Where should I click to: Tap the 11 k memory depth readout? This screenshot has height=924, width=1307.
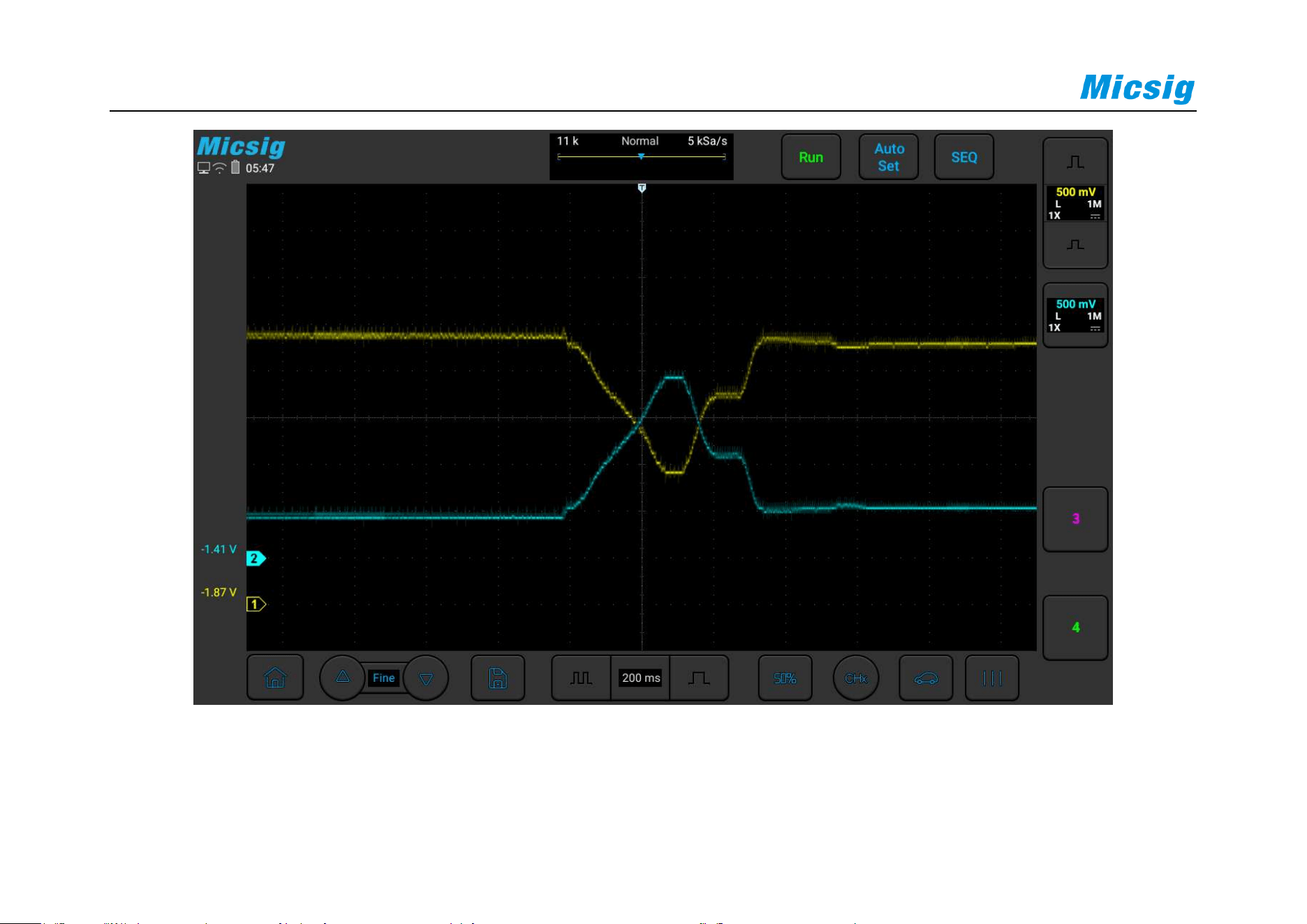pyautogui.click(x=568, y=141)
